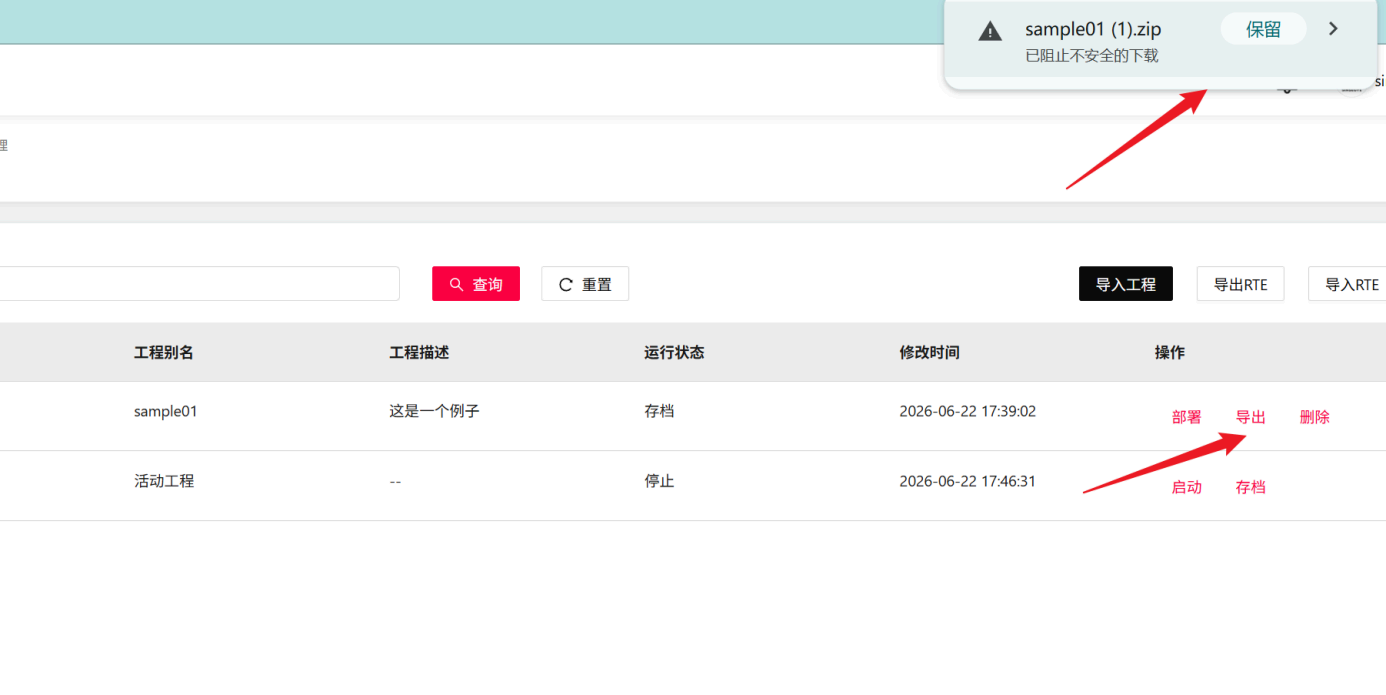Click the sample01 (1).zip file name
Screen dimensions: 1386x695
[1093, 29]
